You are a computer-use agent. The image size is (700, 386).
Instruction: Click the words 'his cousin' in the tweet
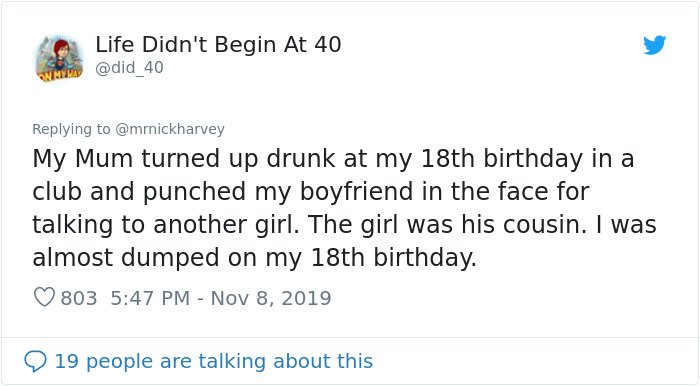coord(524,224)
